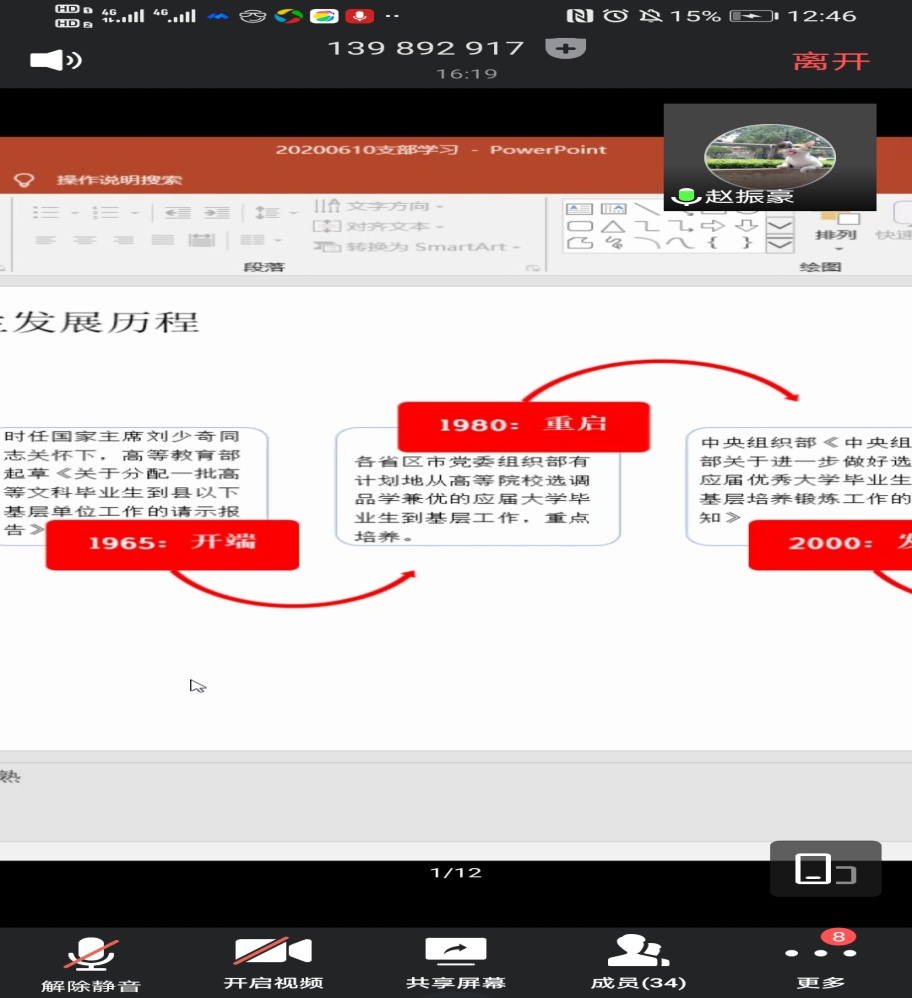Click the 排列 arrange button

(835, 226)
